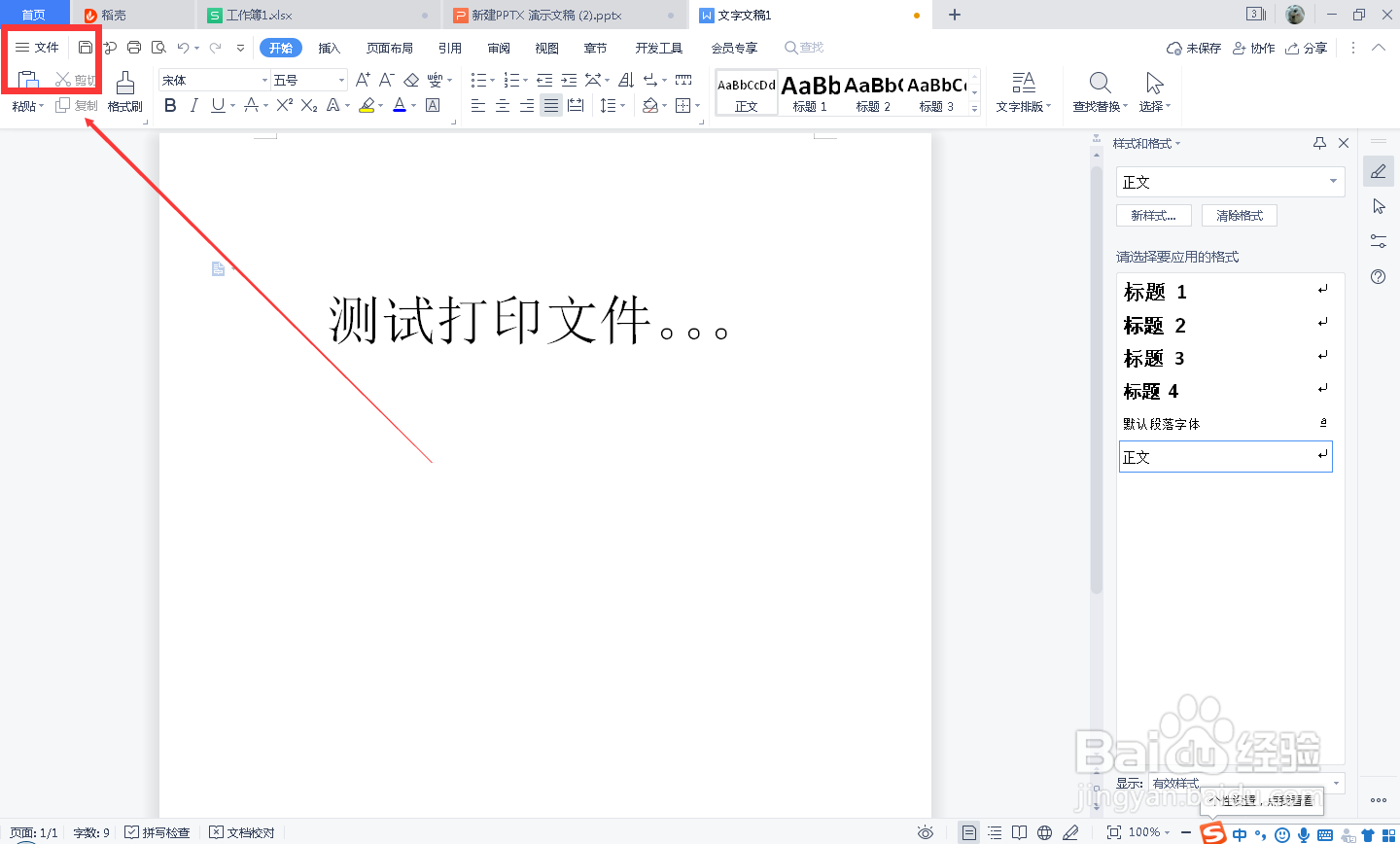Switch to the 工作簿1.xlsx document tab
The width and height of the screenshot is (1400, 844).
coord(255,15)
